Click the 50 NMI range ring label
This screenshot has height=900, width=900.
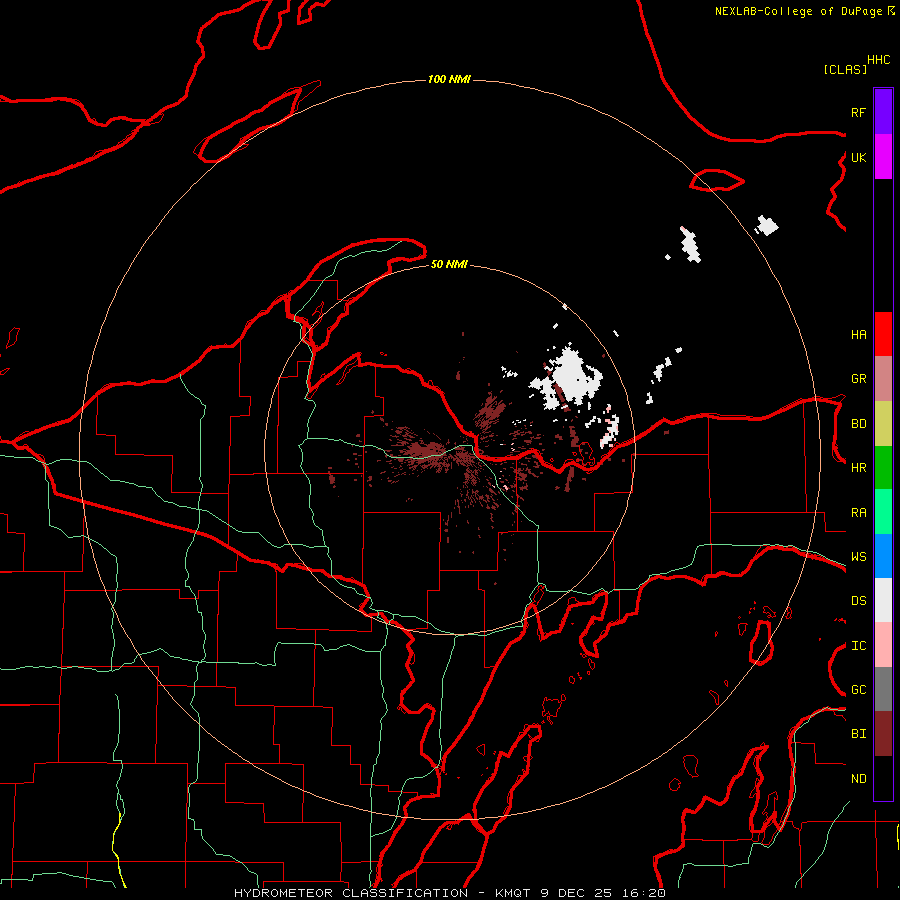pyautogui.click(x=449, y=264)
